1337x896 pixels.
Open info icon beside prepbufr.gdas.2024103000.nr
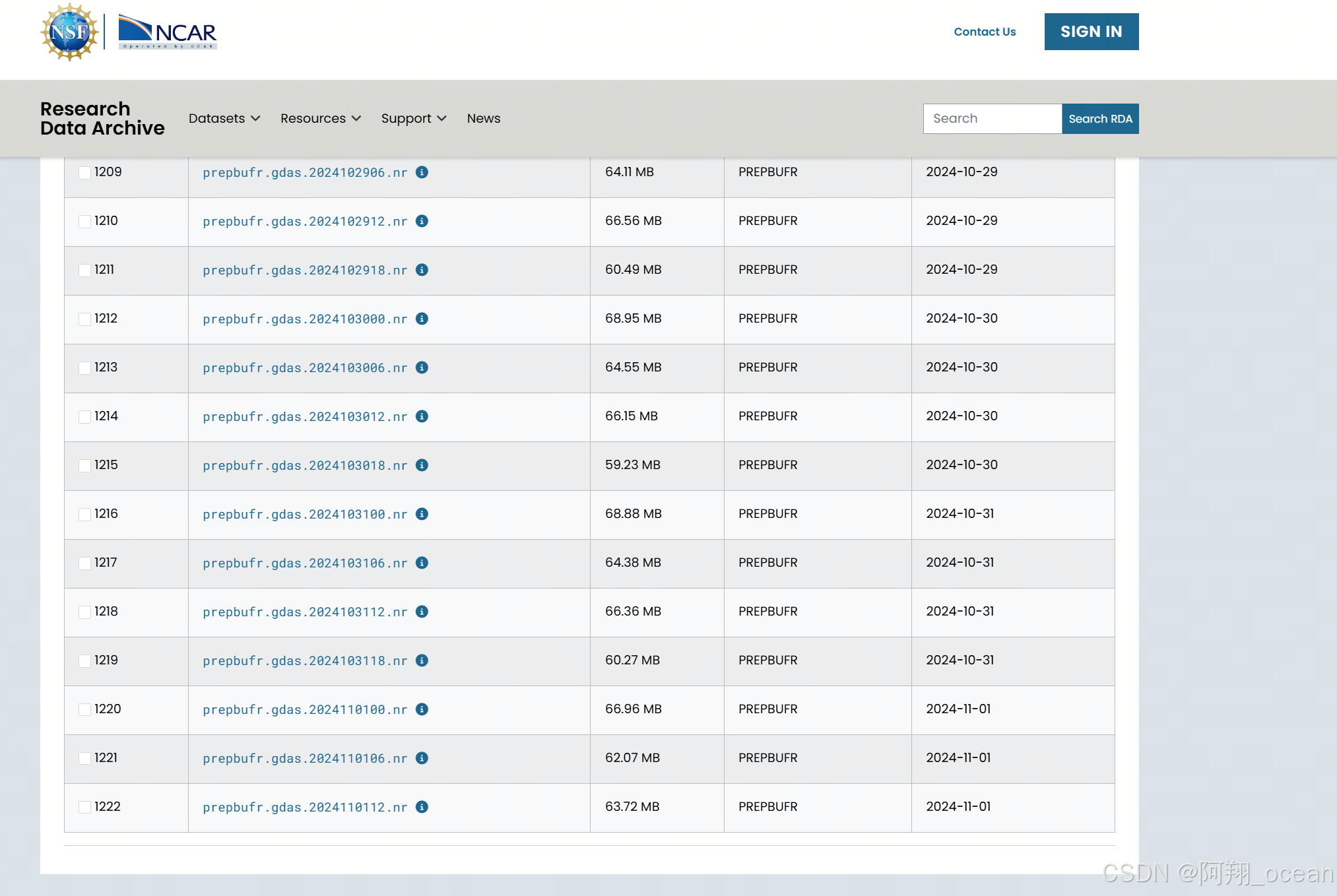point(422,319)
